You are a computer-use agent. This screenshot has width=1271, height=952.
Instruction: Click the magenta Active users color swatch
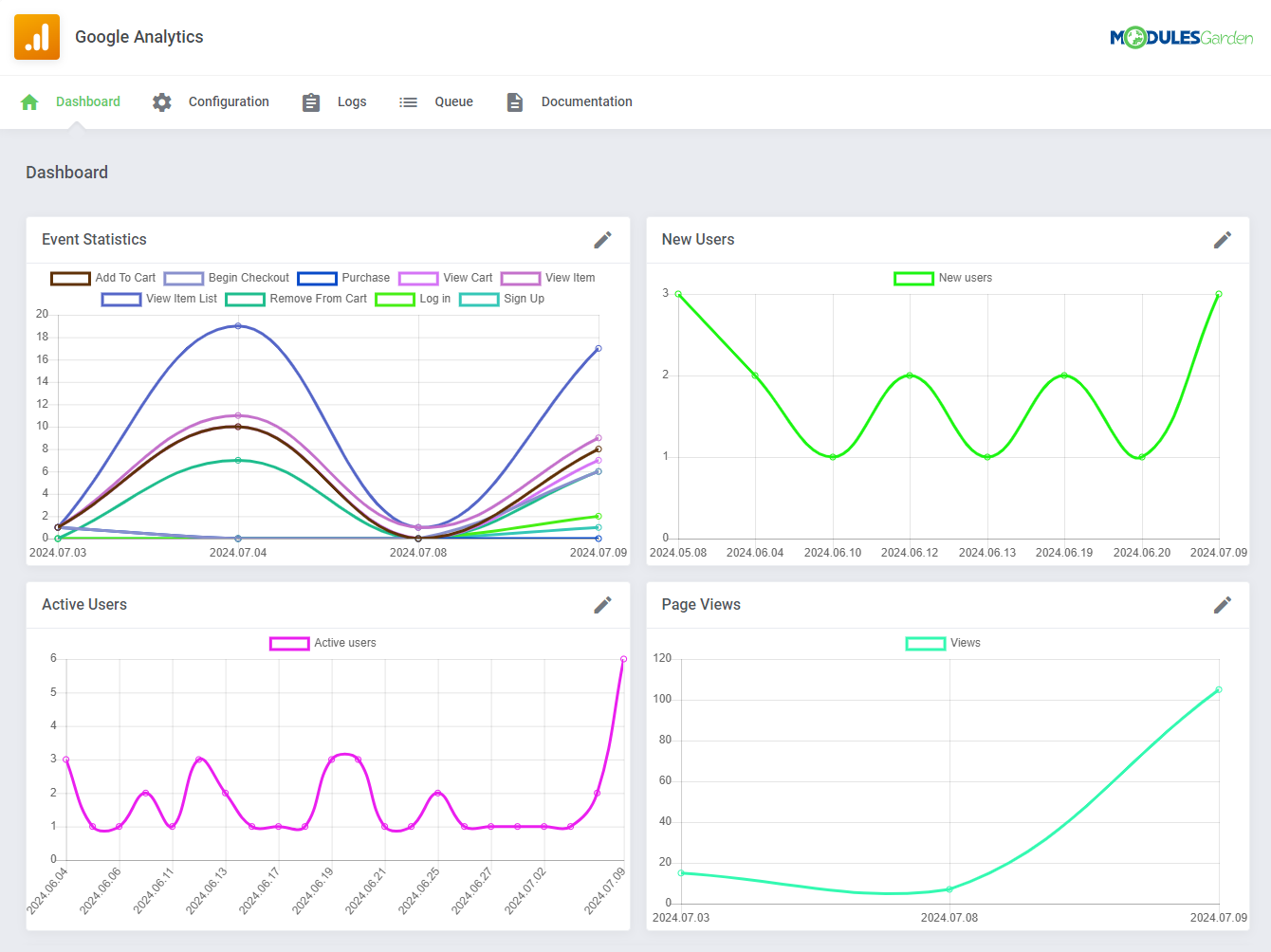coord(288,643)
